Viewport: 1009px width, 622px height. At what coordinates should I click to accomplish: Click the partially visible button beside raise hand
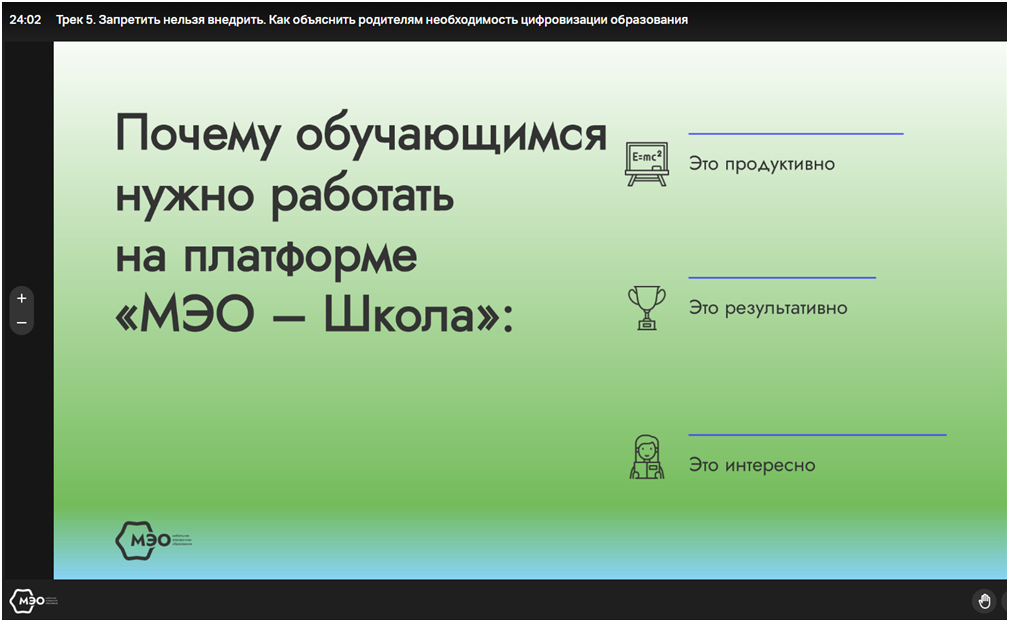[x=1004, y=601]
